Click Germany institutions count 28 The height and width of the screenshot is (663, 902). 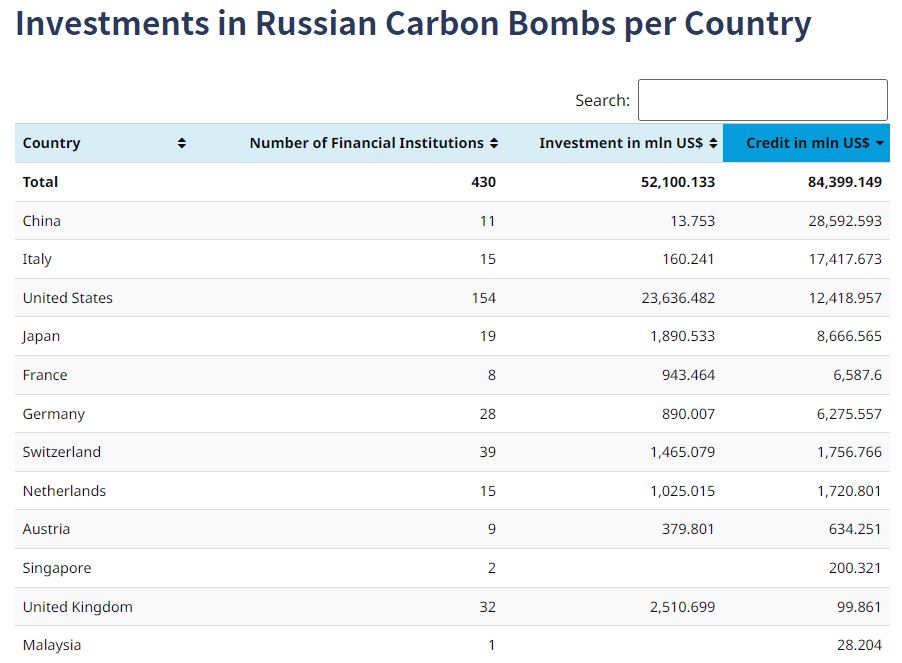pos(488,414)
